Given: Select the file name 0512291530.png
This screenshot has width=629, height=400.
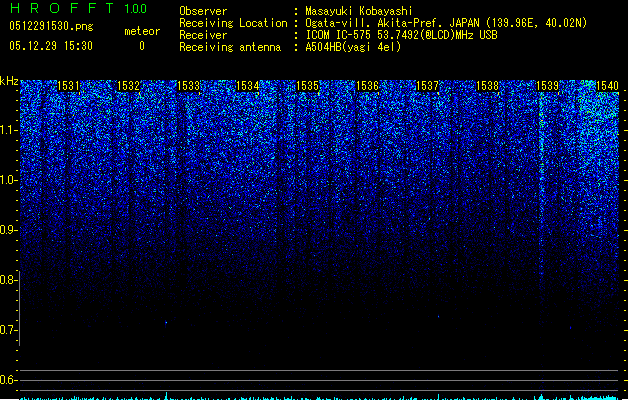Looking at the screenshot, I should coord(51,27).
